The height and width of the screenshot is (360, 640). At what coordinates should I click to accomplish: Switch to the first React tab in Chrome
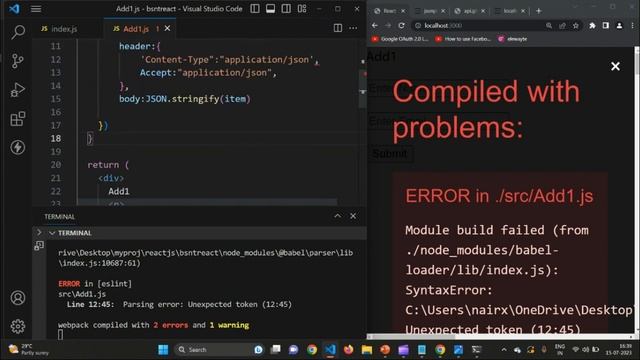point(386,11)
